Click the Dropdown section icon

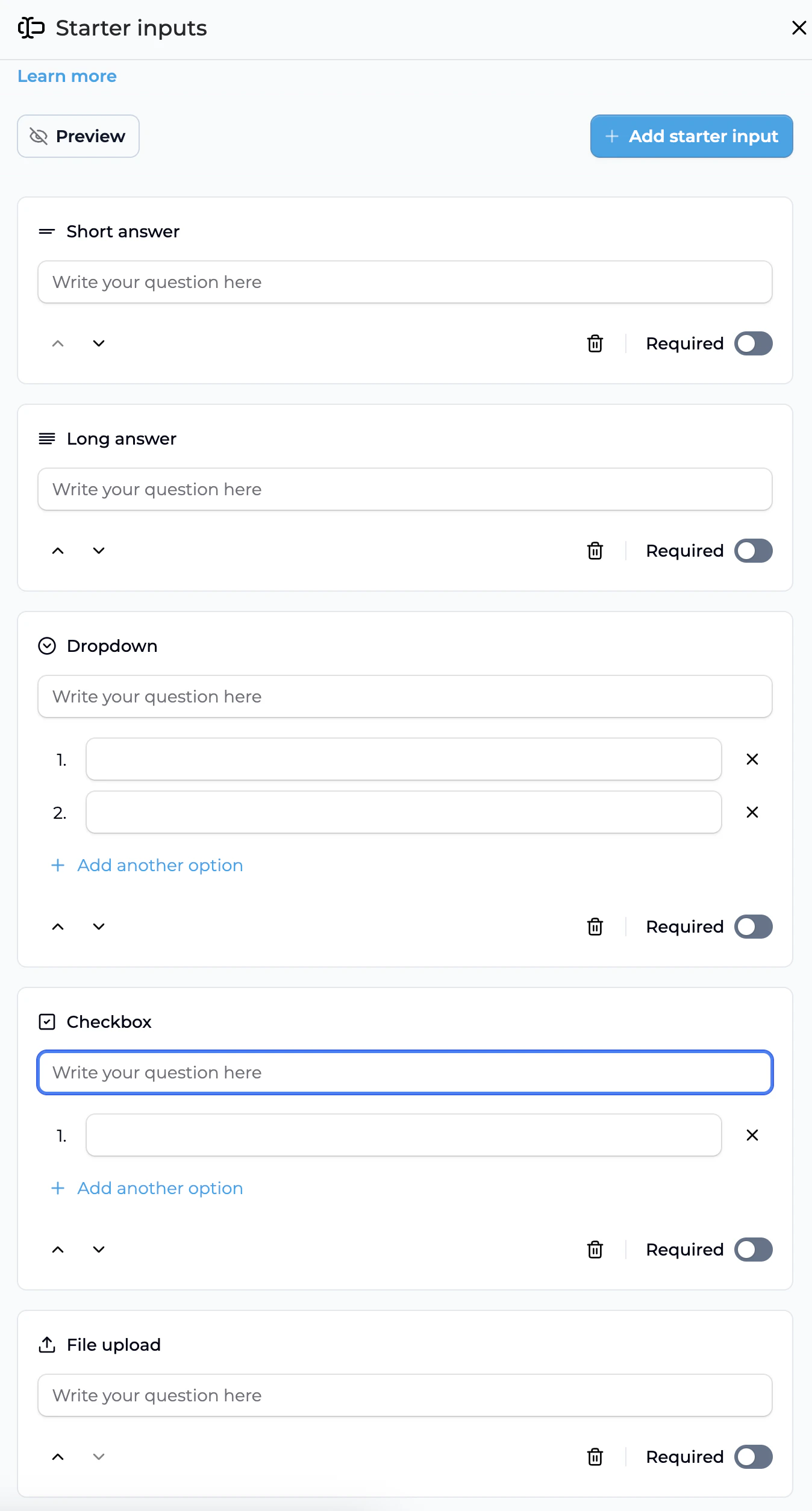click(47, 646)
